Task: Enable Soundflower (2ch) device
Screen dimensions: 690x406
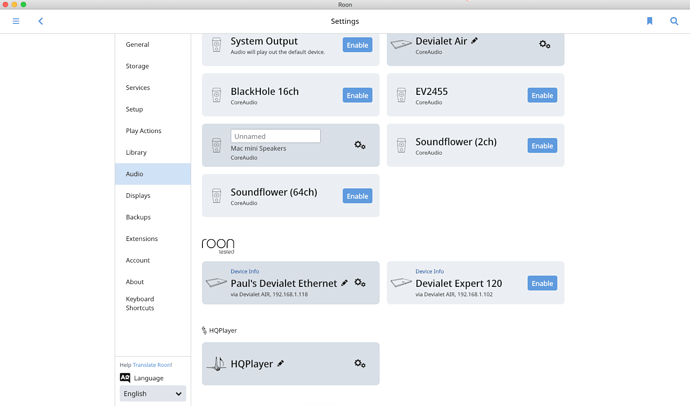Action: coord(542,146)
